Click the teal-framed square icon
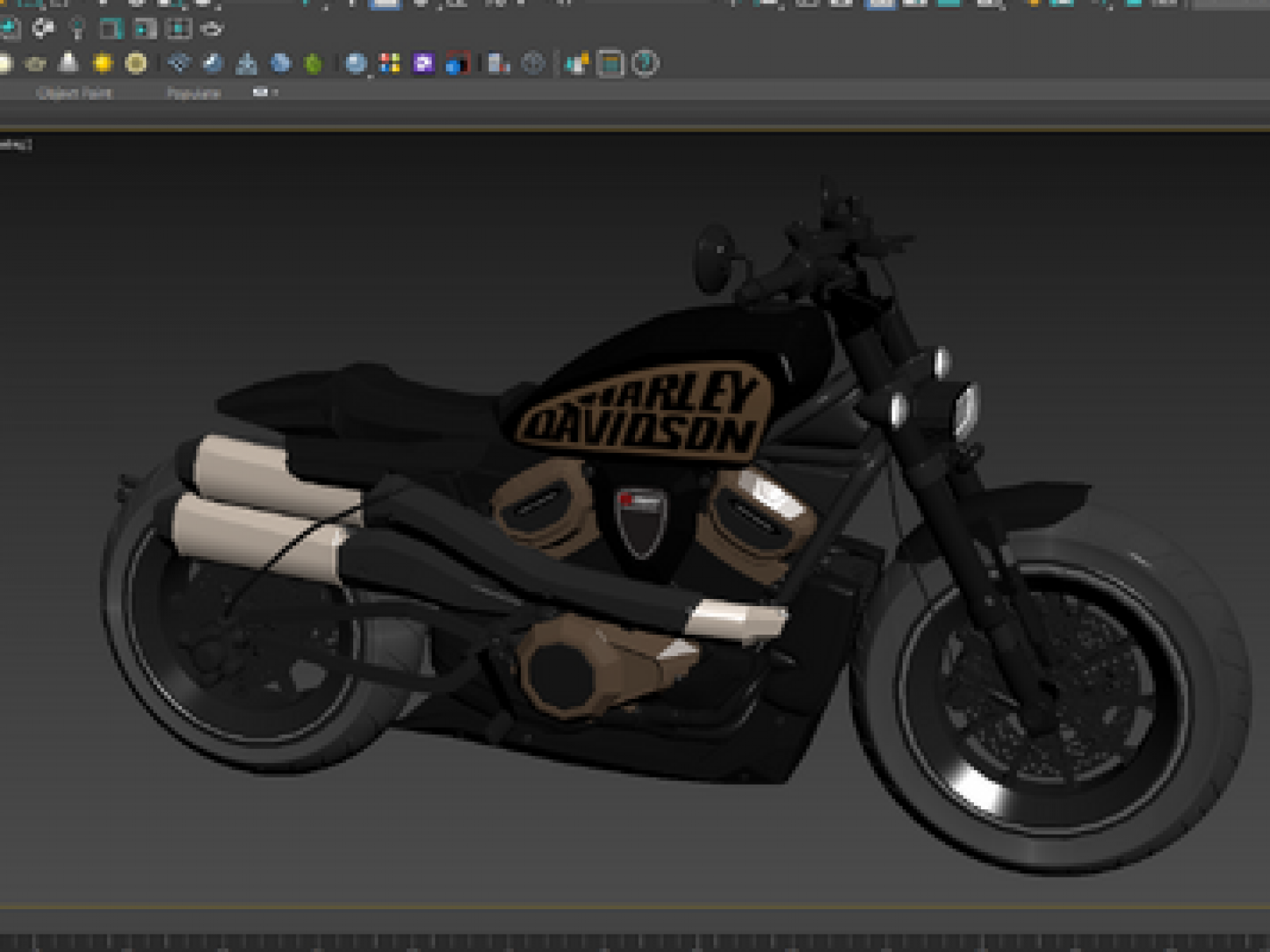The width and height of the screenshot is (1270, 952). coord(110,29)
